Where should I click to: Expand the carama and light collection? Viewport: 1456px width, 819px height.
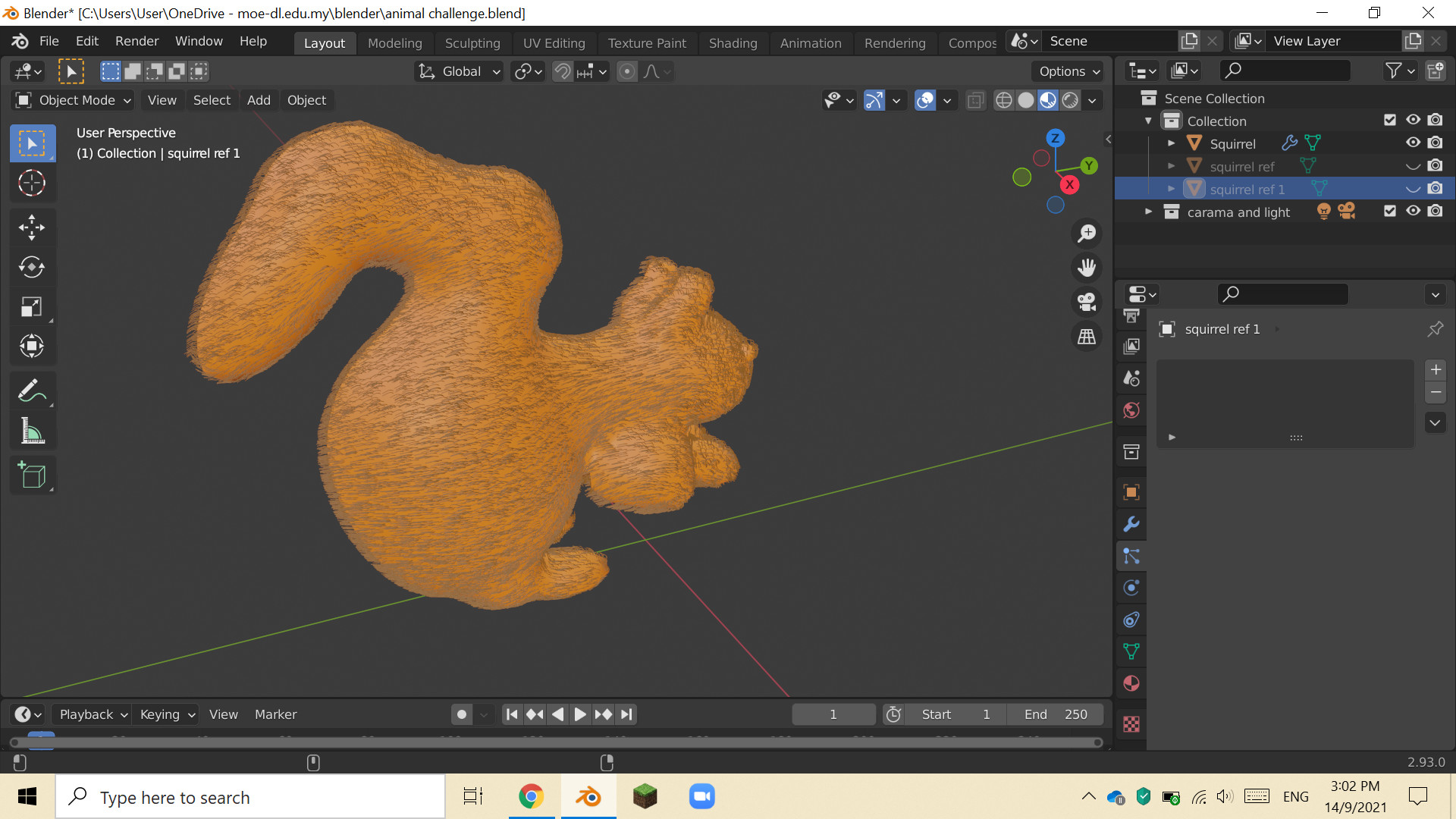click(1147, 212)
